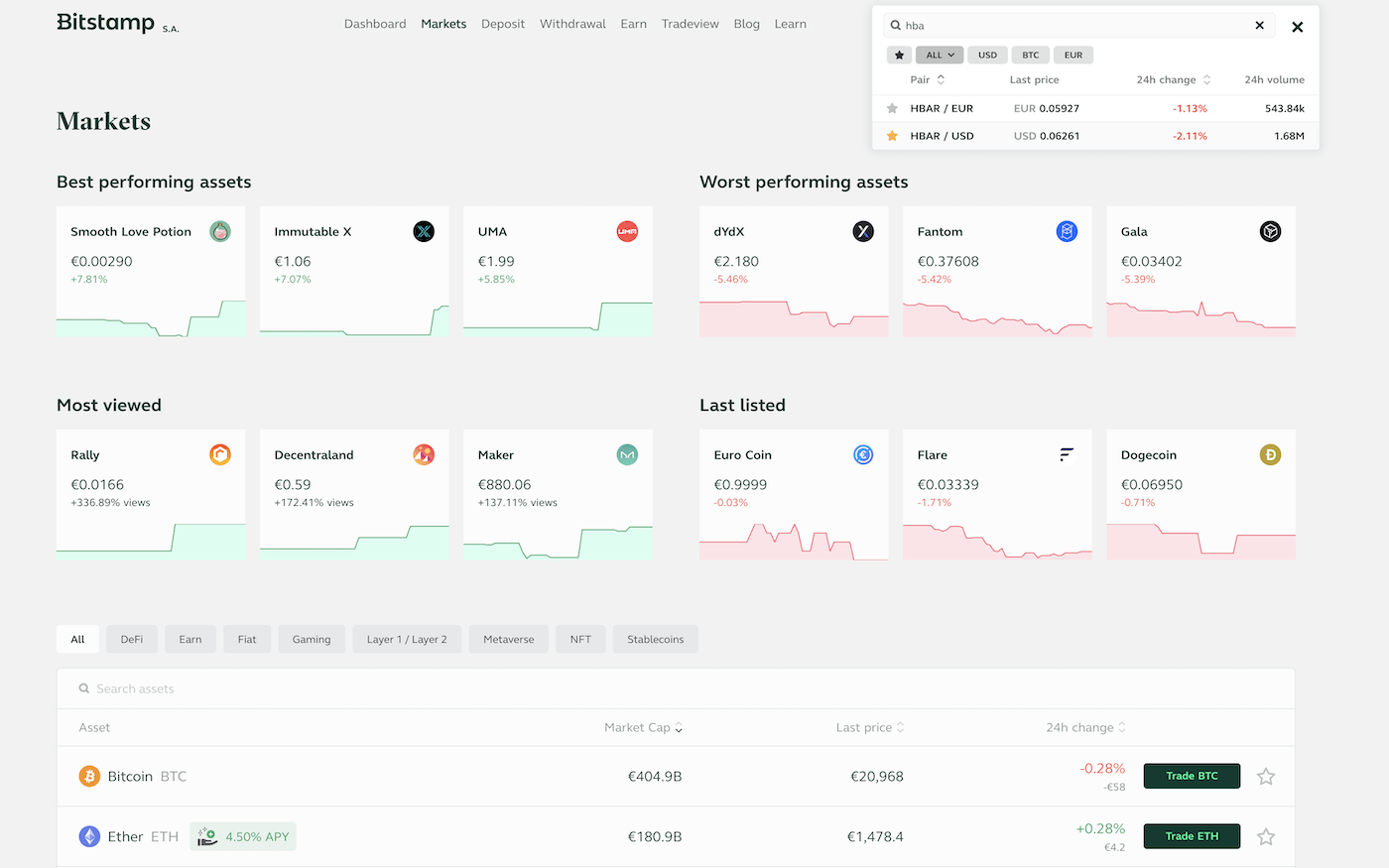Open the Earn menu item

click(634, 24)
